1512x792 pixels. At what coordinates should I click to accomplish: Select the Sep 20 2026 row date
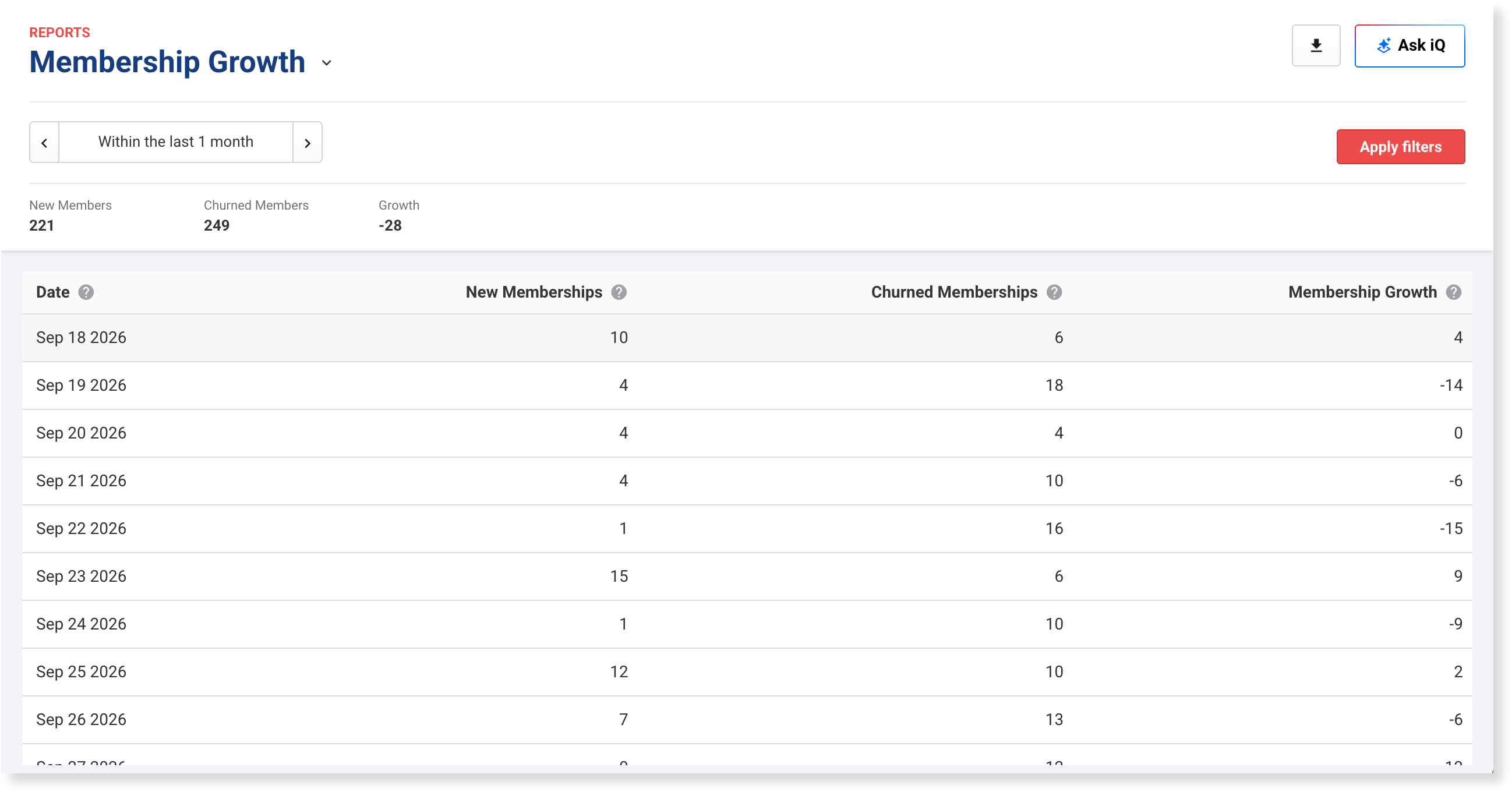(x=81, y=433)
